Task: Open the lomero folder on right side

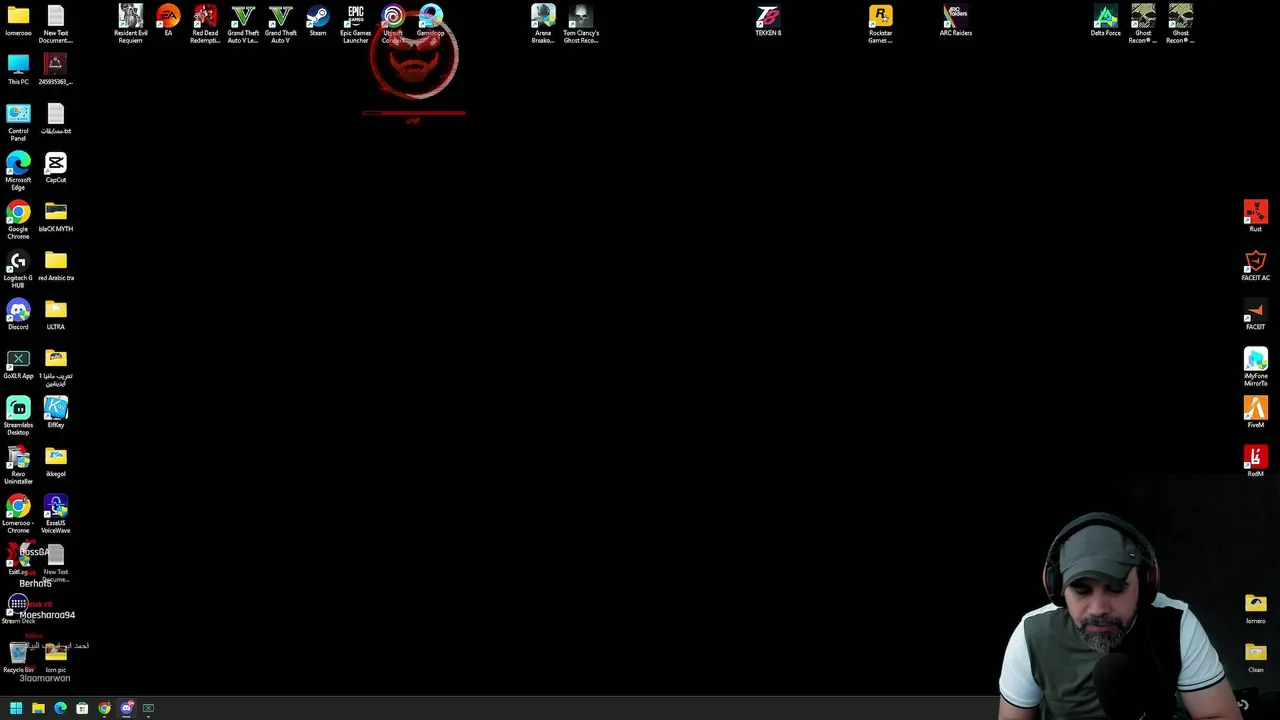Action: pos(1256,609)
